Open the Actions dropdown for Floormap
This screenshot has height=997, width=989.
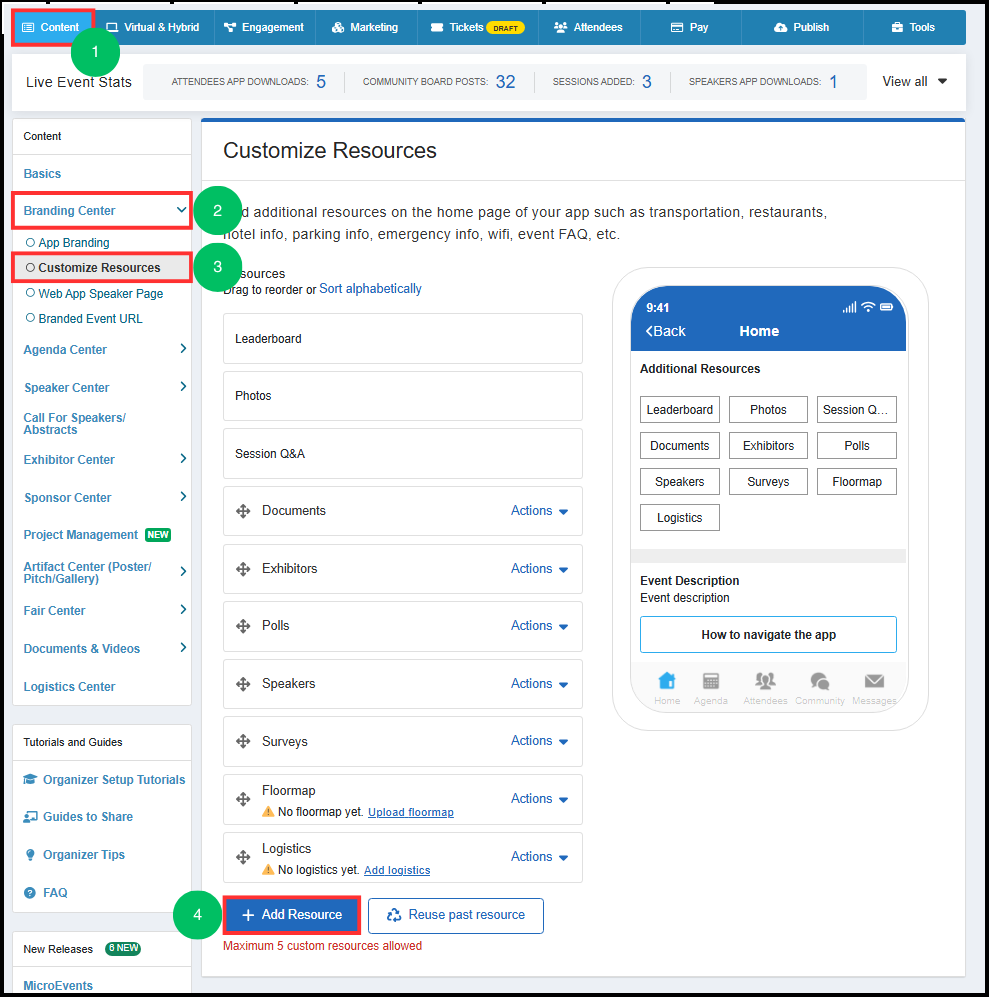click(539, 799)
